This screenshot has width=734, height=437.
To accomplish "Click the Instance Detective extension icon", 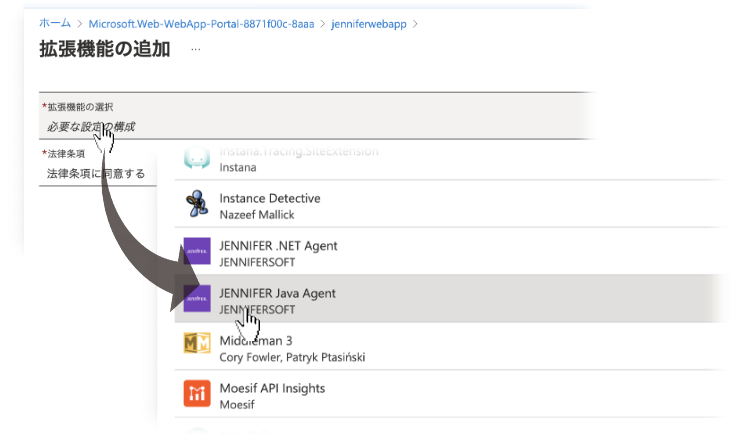I will (x=196, y=204).
